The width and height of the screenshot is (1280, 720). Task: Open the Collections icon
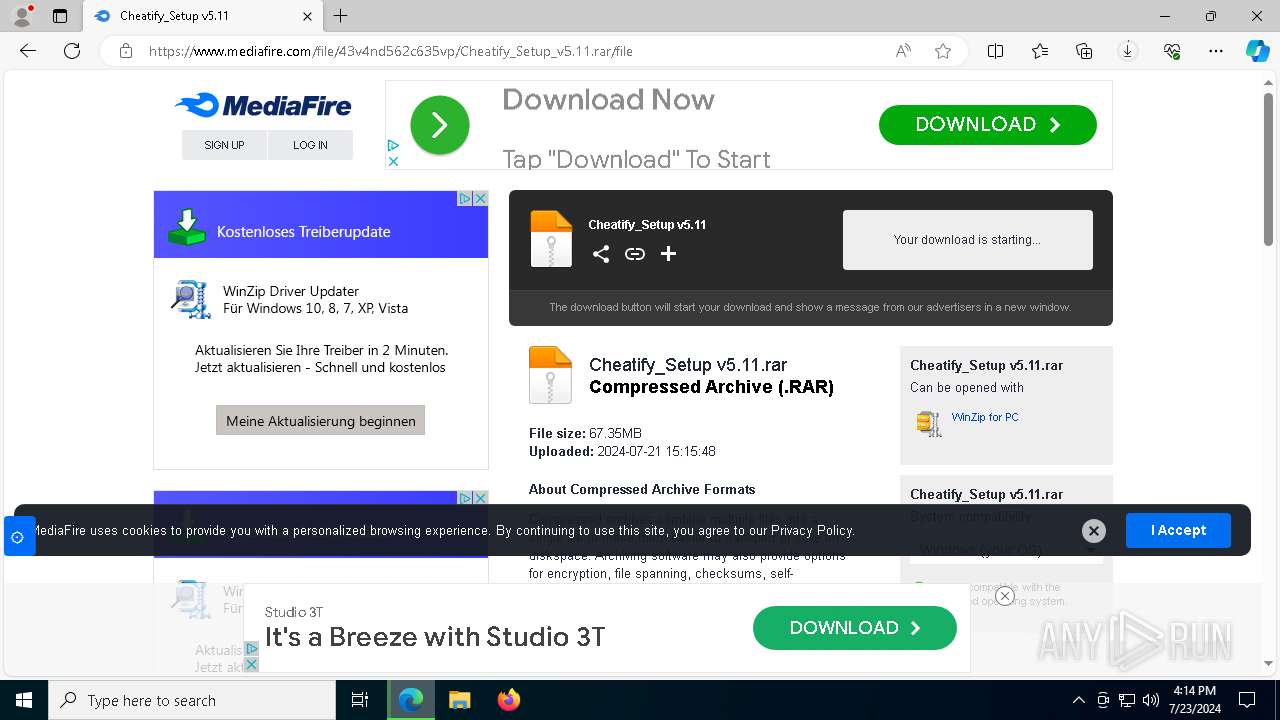[x=1084, y=51]
